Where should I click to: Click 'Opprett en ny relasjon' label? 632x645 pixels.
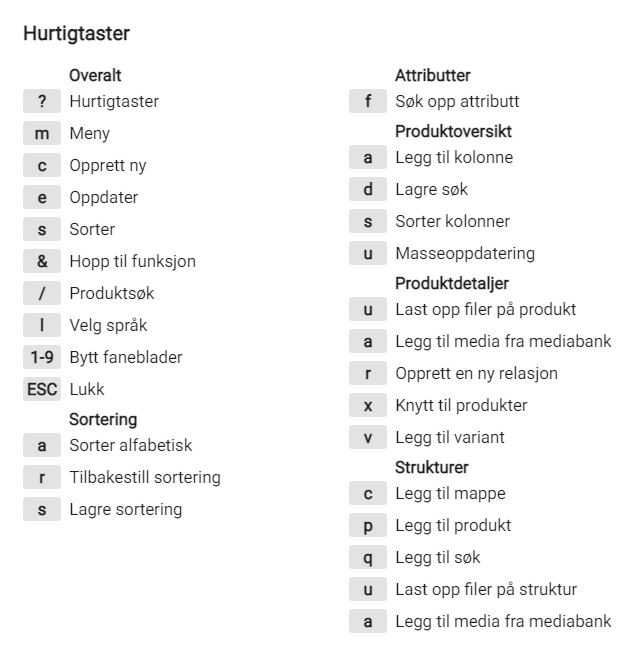point(476,374)
